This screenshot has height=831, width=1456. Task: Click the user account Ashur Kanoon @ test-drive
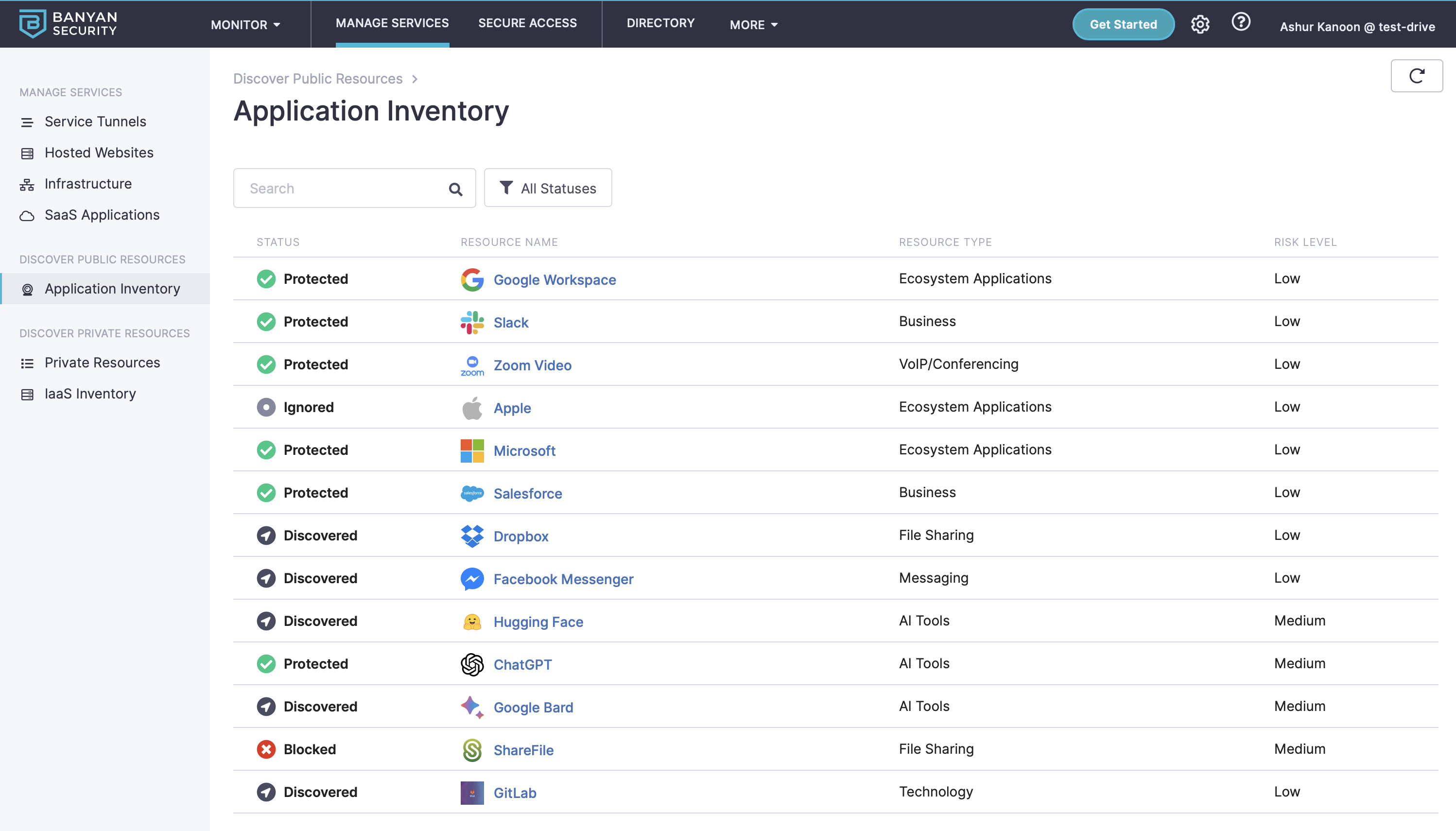click(x=1357, y=27)
